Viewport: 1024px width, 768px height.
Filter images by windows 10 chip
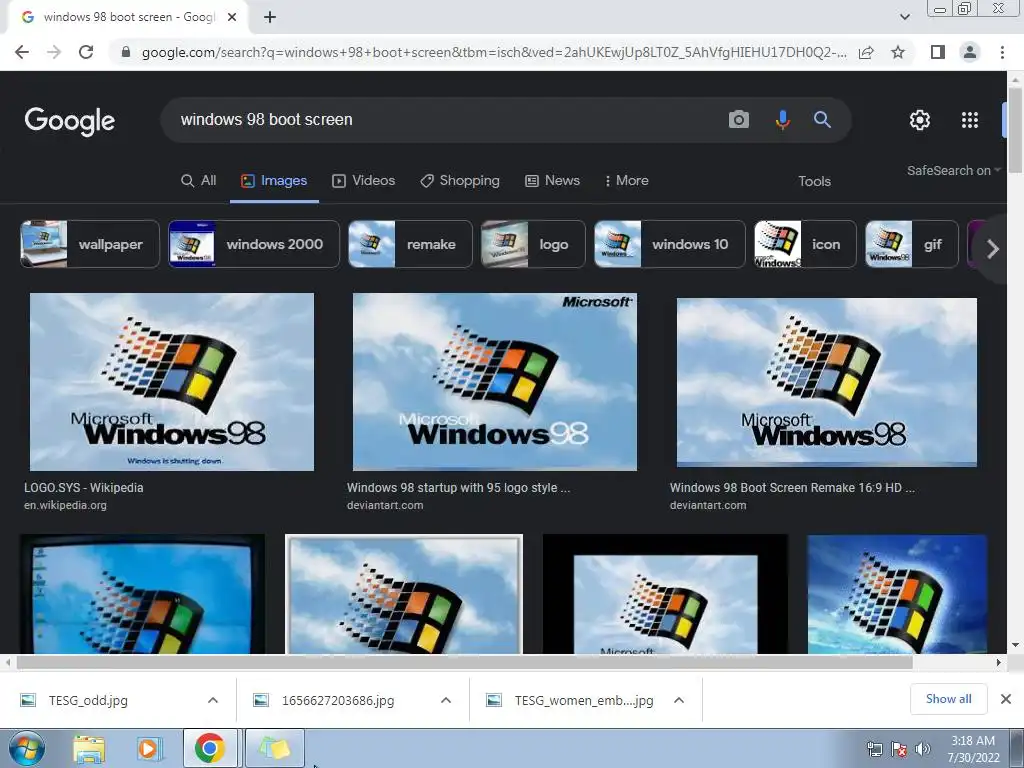[x=669, y=244]
